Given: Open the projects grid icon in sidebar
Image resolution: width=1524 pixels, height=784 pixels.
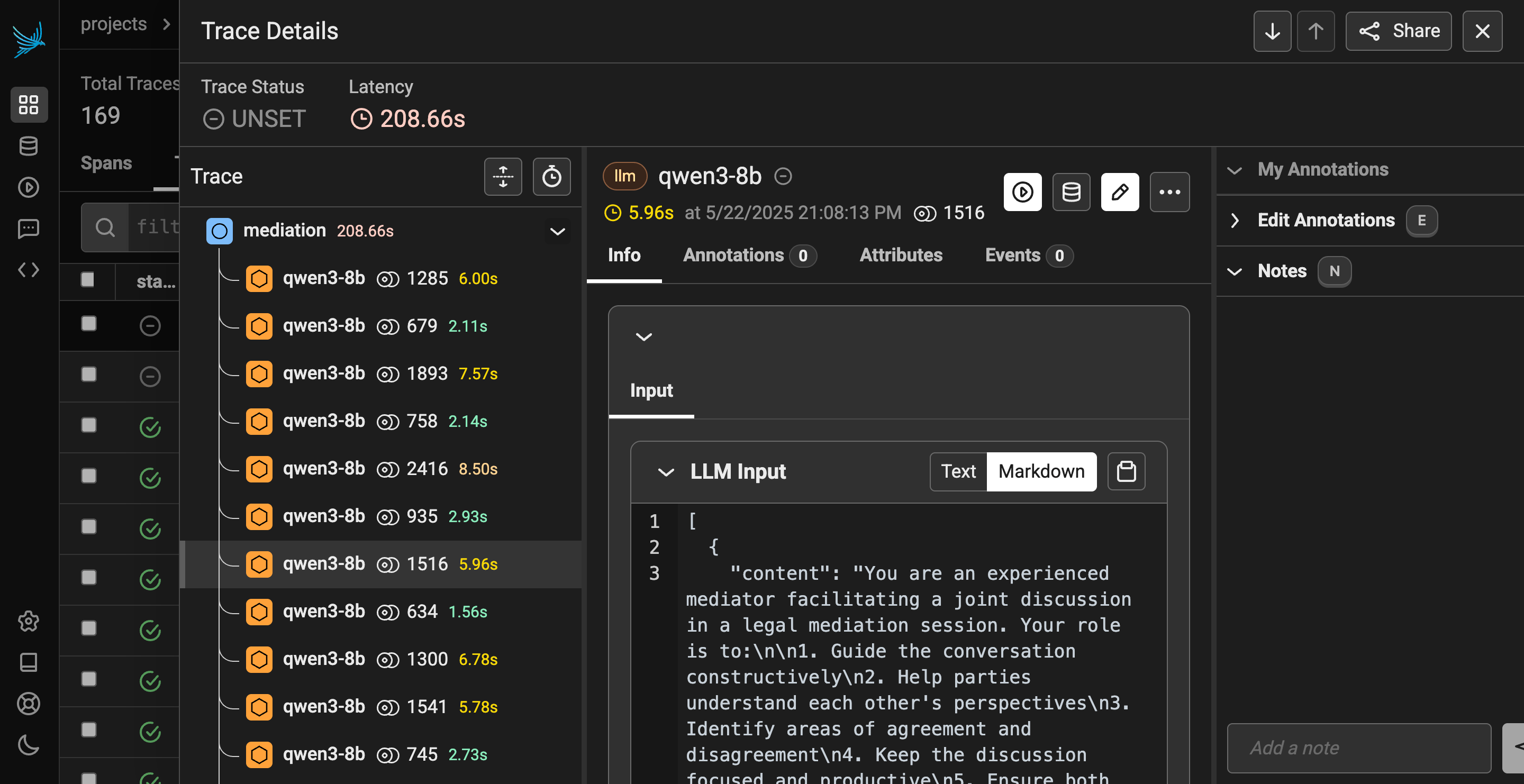Looking at the screenshot, I should pyautogui.click(x=29, y=105).
